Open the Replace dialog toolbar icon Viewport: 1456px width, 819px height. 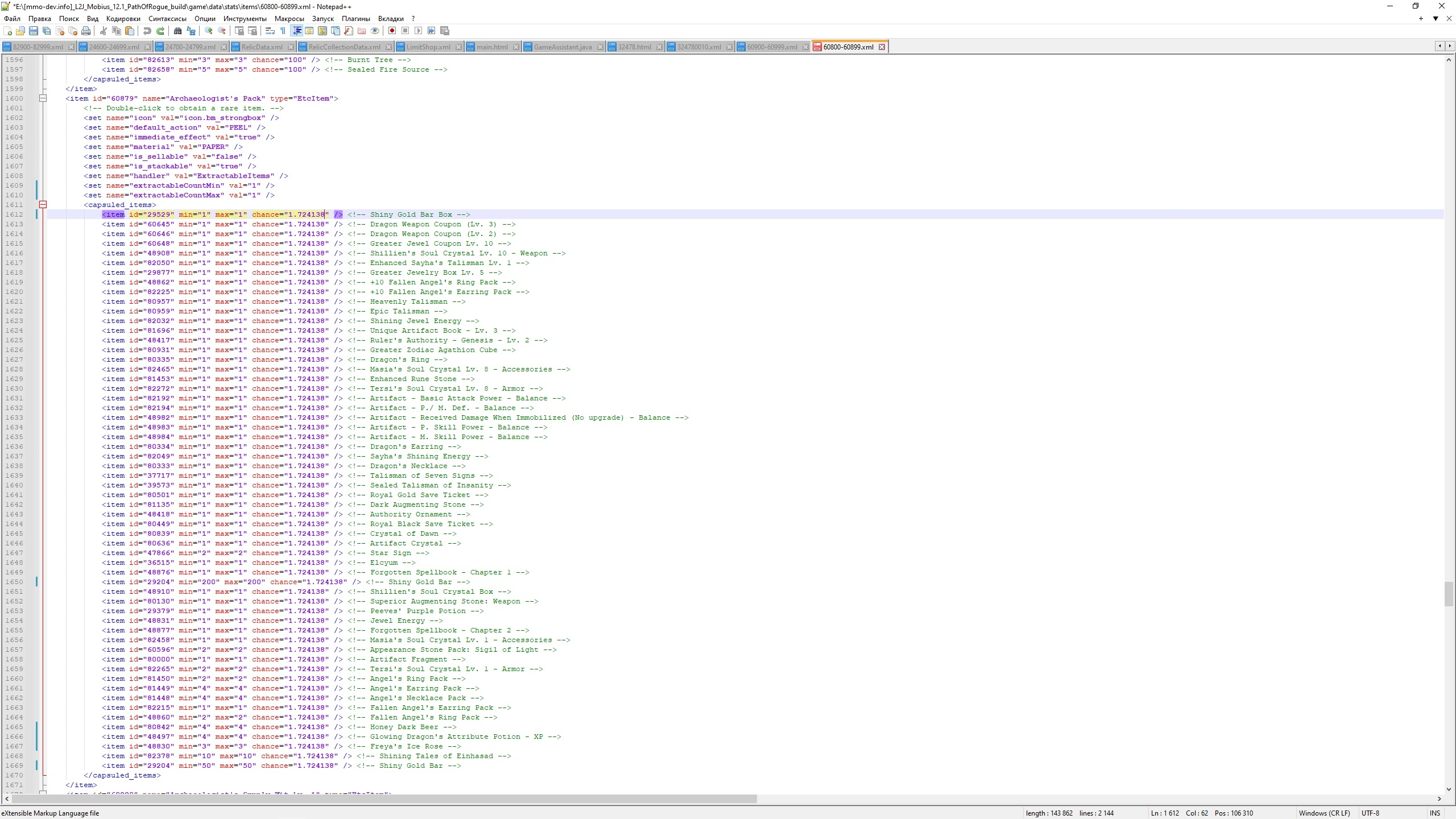point(191,31)
